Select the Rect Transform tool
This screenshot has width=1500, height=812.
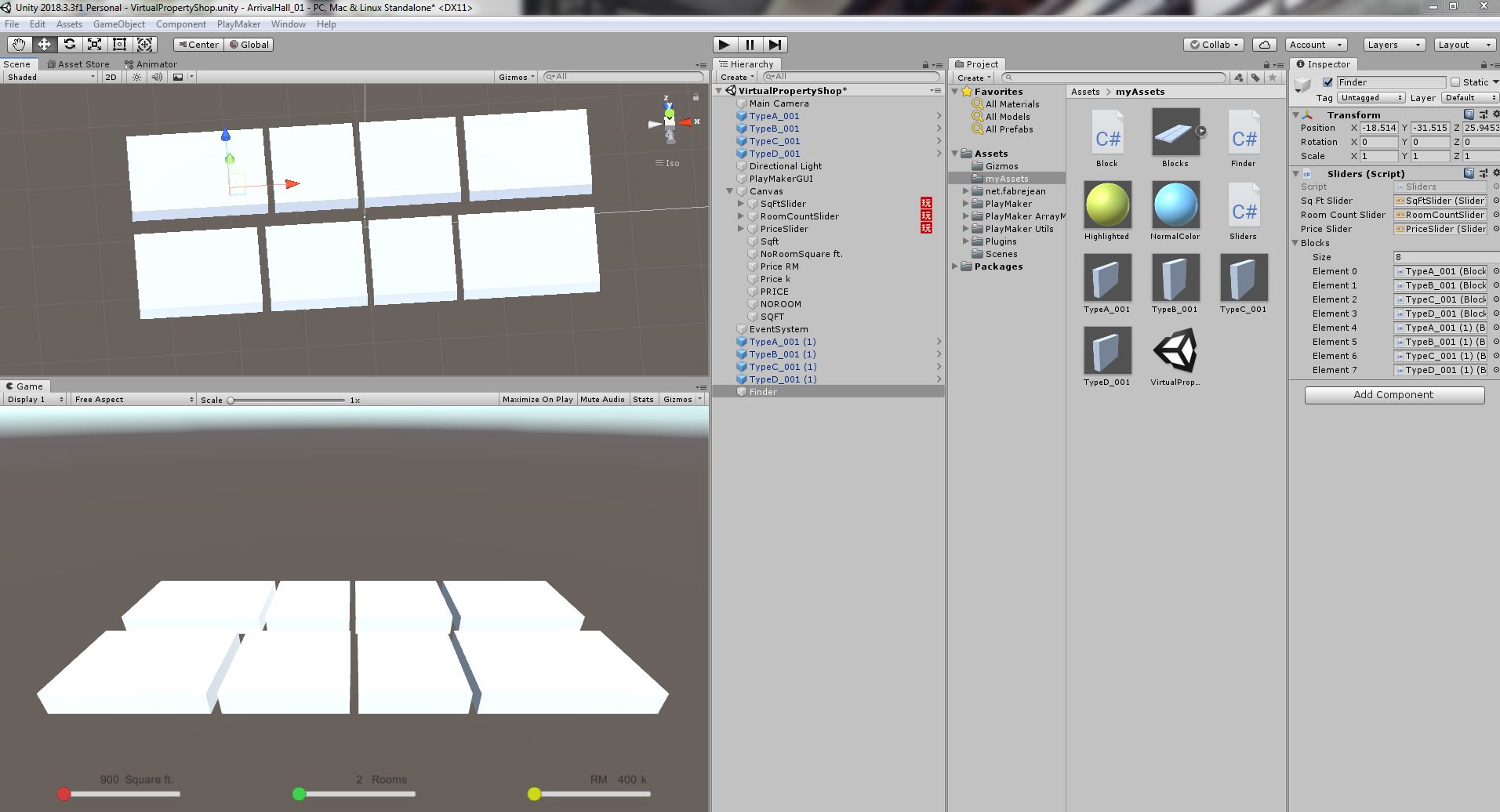tap(119, 45)
